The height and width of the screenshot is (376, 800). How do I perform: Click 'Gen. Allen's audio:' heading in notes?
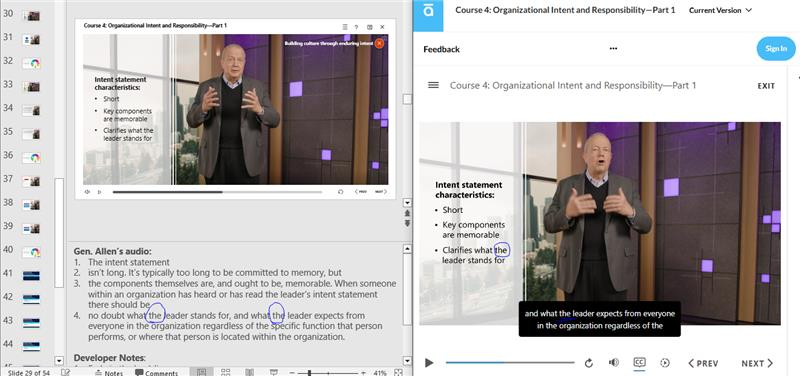113,251
